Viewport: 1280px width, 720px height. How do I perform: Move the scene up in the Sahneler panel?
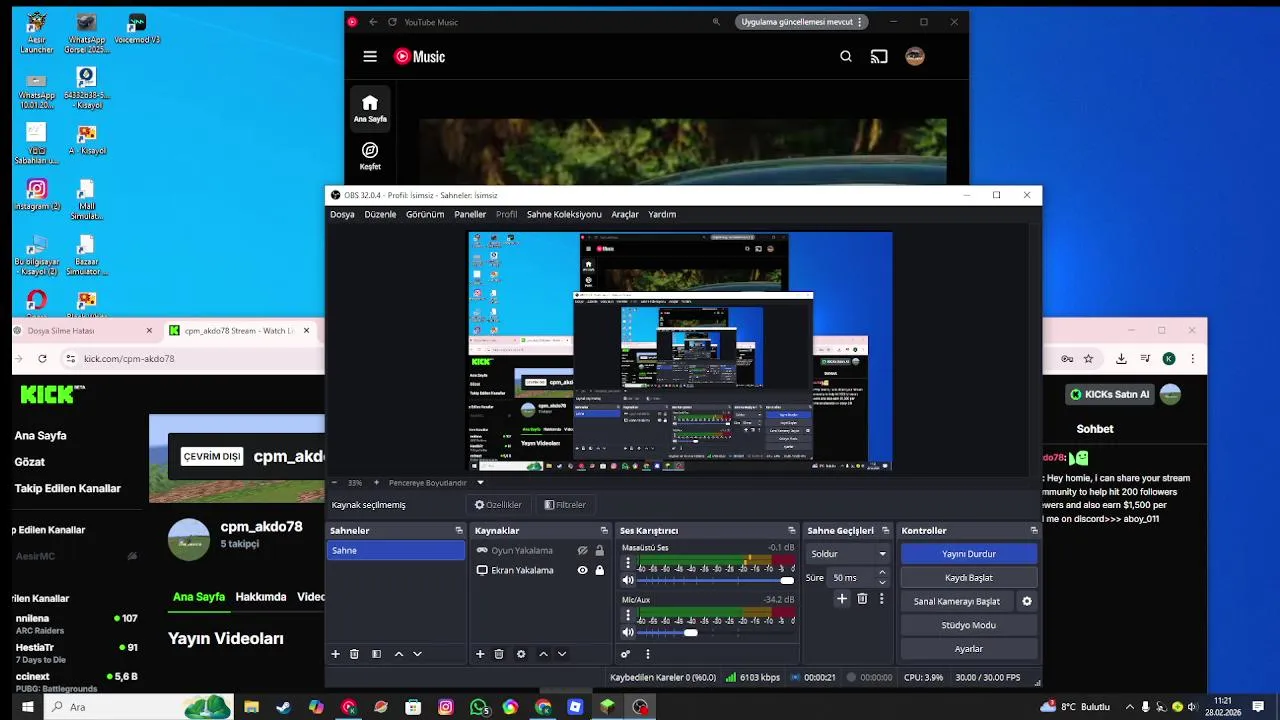[x=399, y=654]
